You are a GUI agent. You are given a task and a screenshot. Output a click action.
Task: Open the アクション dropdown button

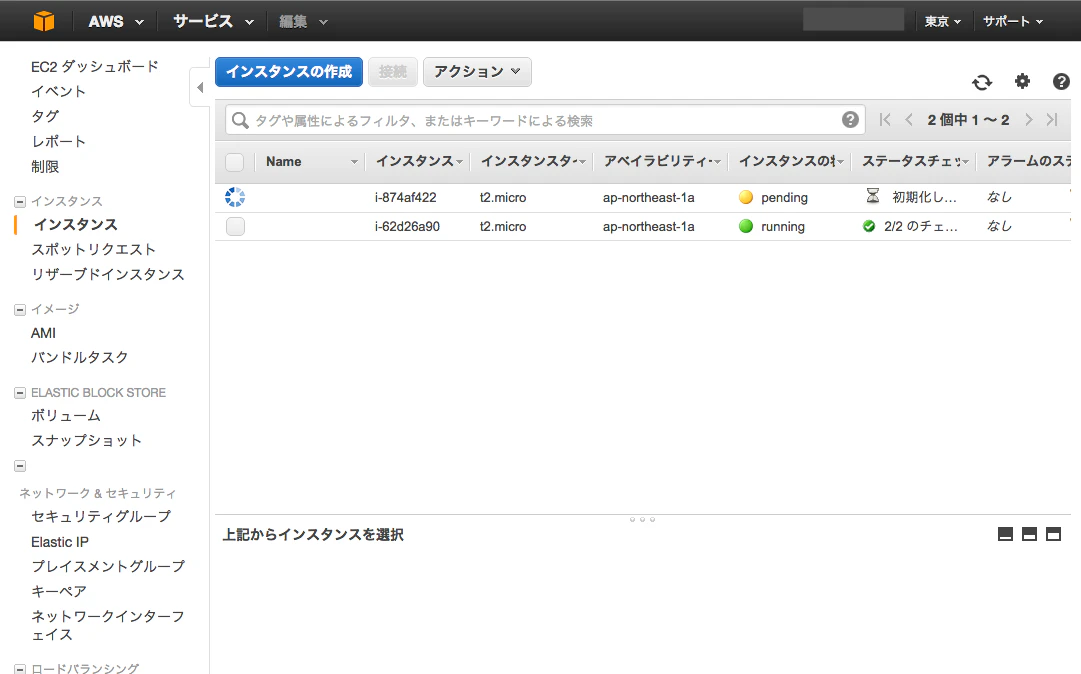(x=477, y=72)
